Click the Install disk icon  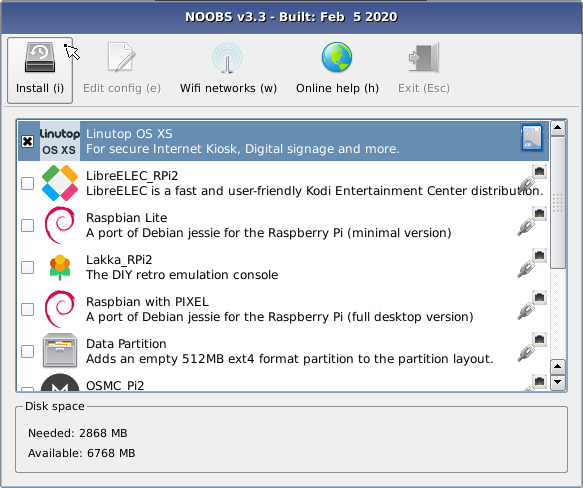coord(40,57)
